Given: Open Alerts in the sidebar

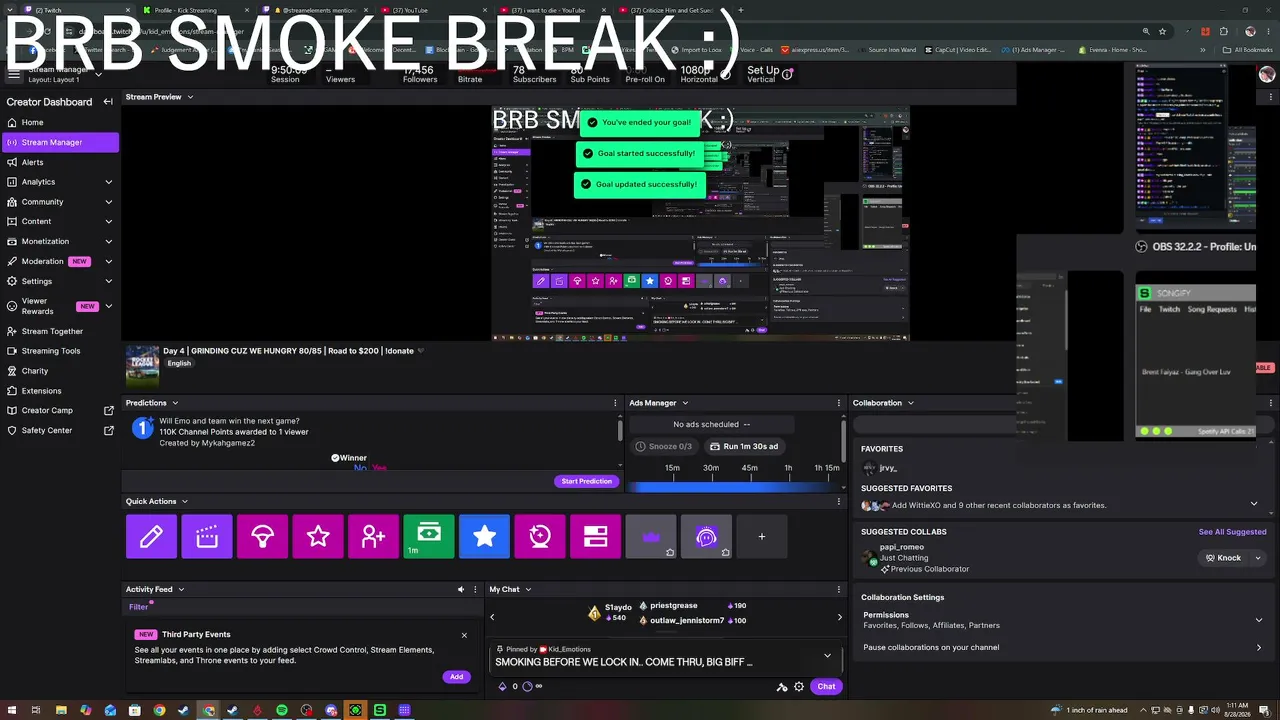Looking at the screenshot, I should (60, 162).
